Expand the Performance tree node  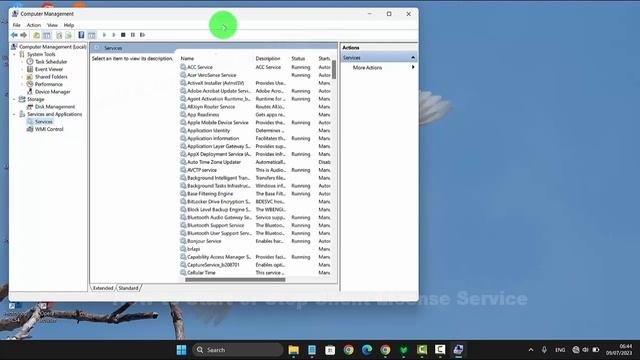22,84
